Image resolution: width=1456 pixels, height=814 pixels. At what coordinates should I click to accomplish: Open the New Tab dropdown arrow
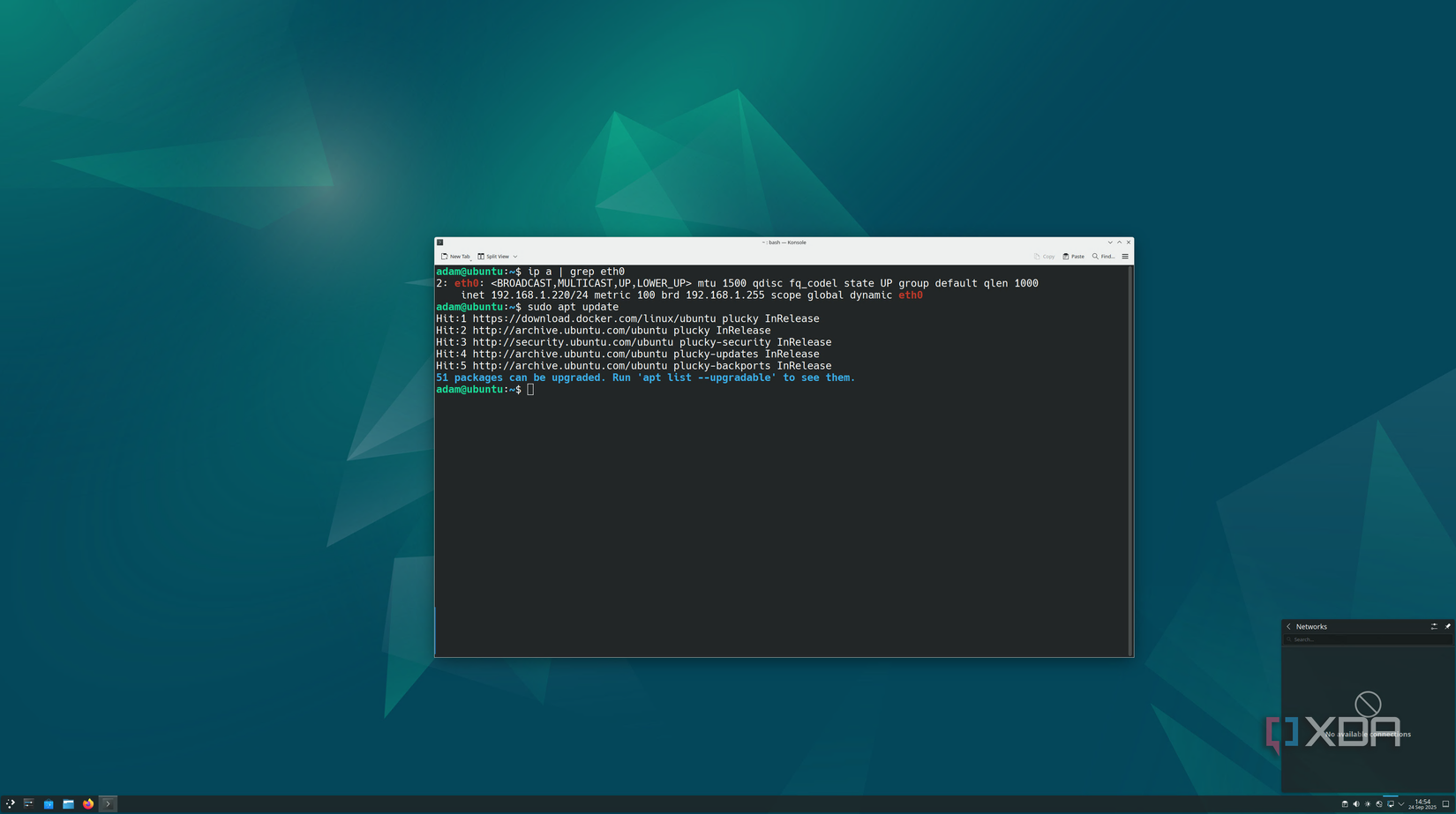tap(470, 259)
